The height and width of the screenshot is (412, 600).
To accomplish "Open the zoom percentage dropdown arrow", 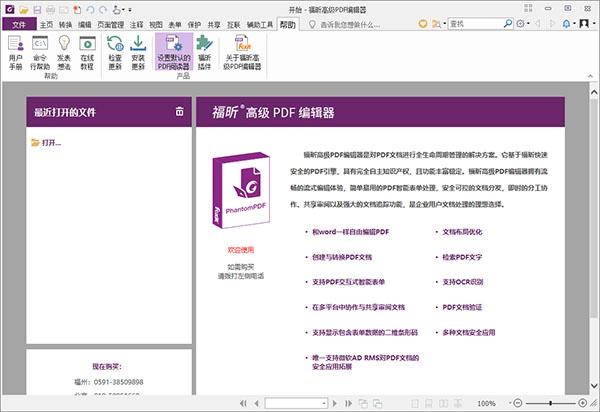I will pos(510,403).
